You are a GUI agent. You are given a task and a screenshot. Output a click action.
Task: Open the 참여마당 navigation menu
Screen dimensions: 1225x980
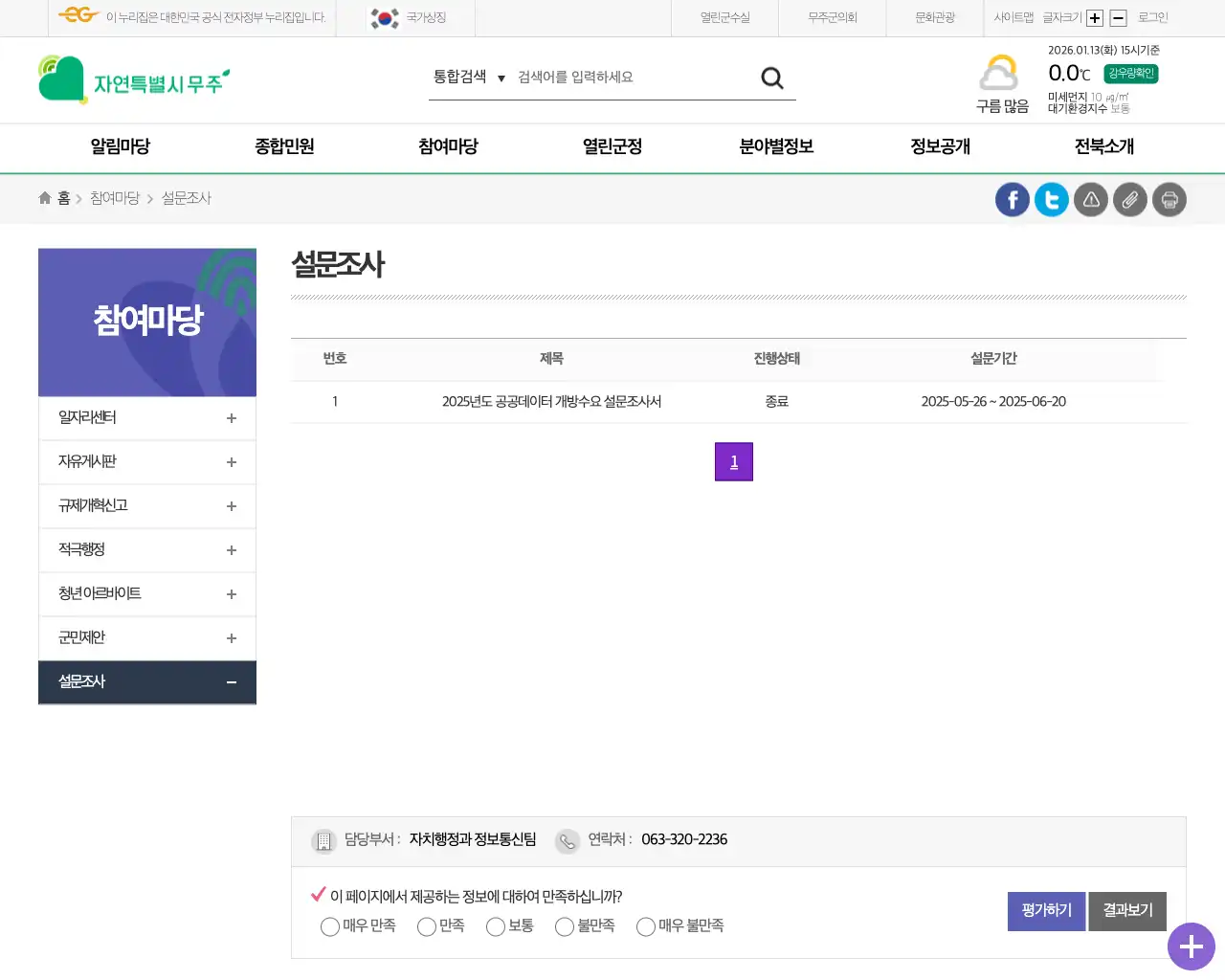[x=447, y=146]
